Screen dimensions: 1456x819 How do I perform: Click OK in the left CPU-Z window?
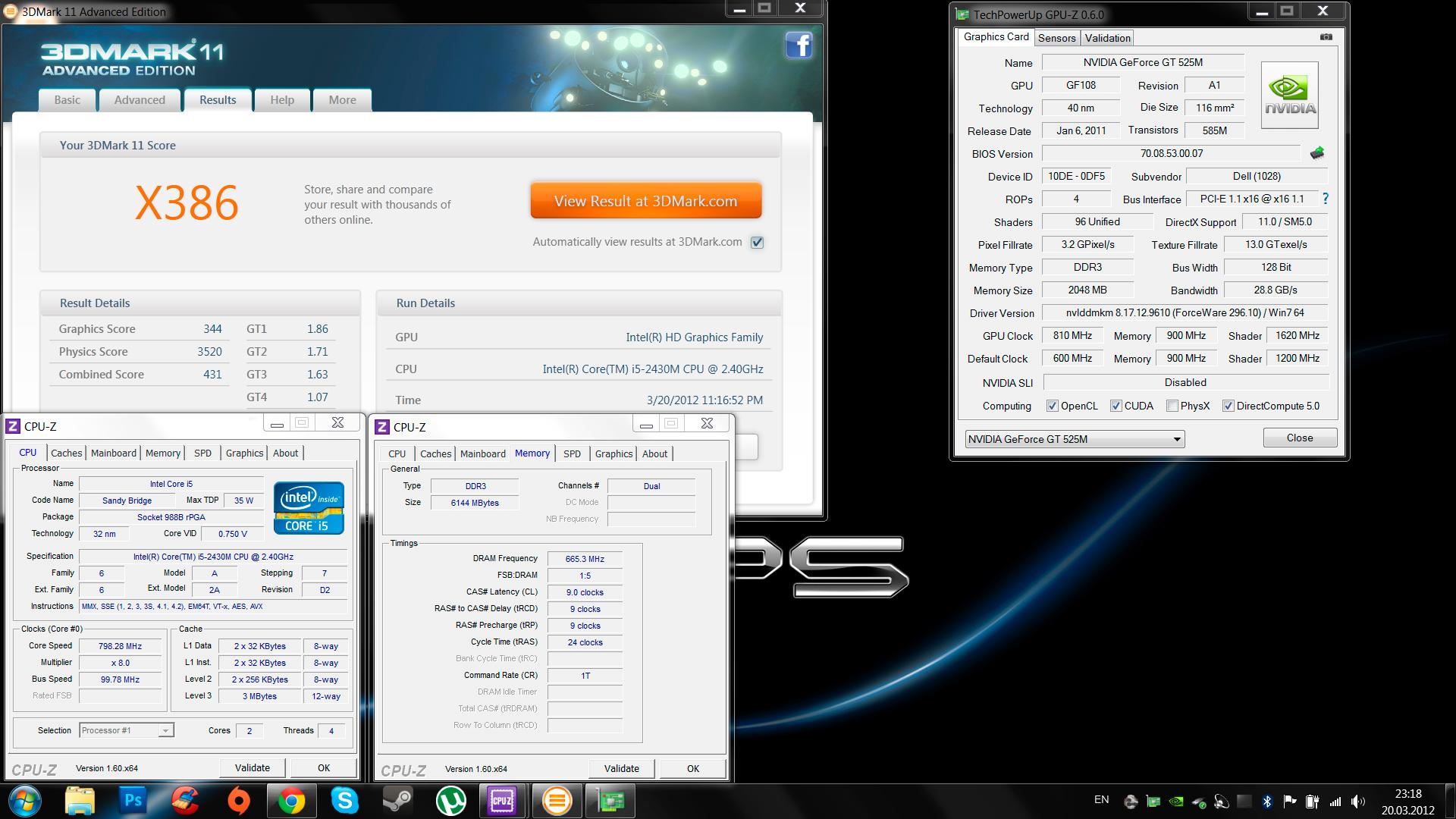[324, 767]
